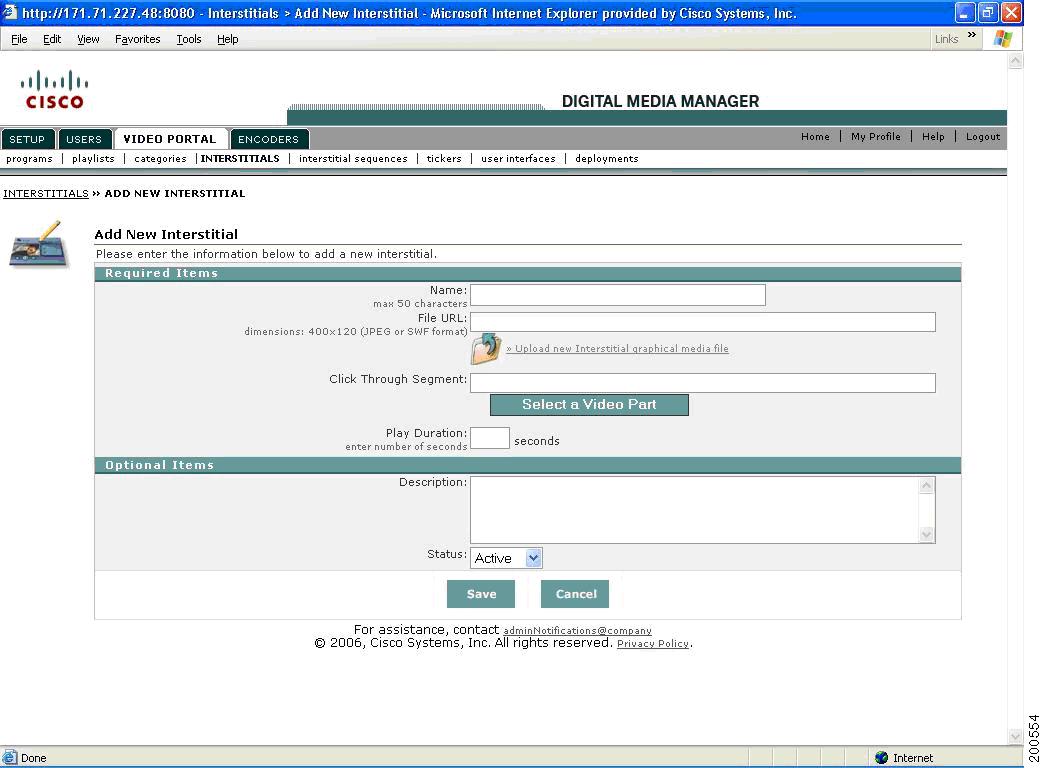Click the Add New Interstitial page icon
The height and width of the screenshot is (768, 1042).
[39, 244]
